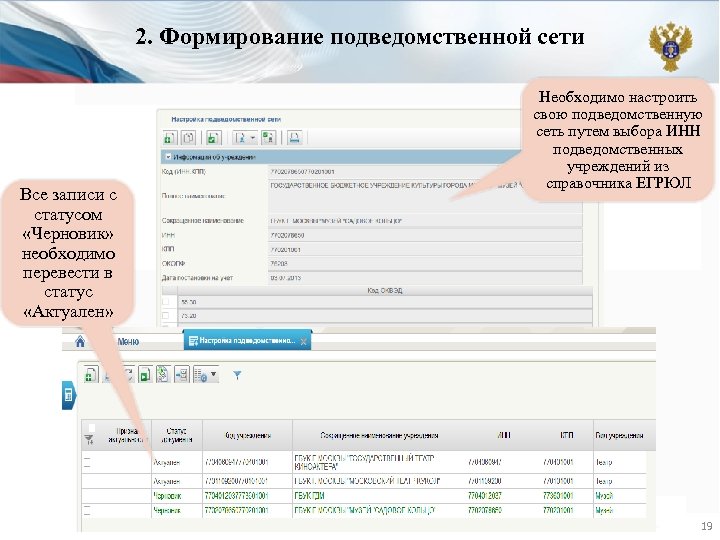Click the list settings icon in list toolbar
720x540 pixels.
point(201,375)
